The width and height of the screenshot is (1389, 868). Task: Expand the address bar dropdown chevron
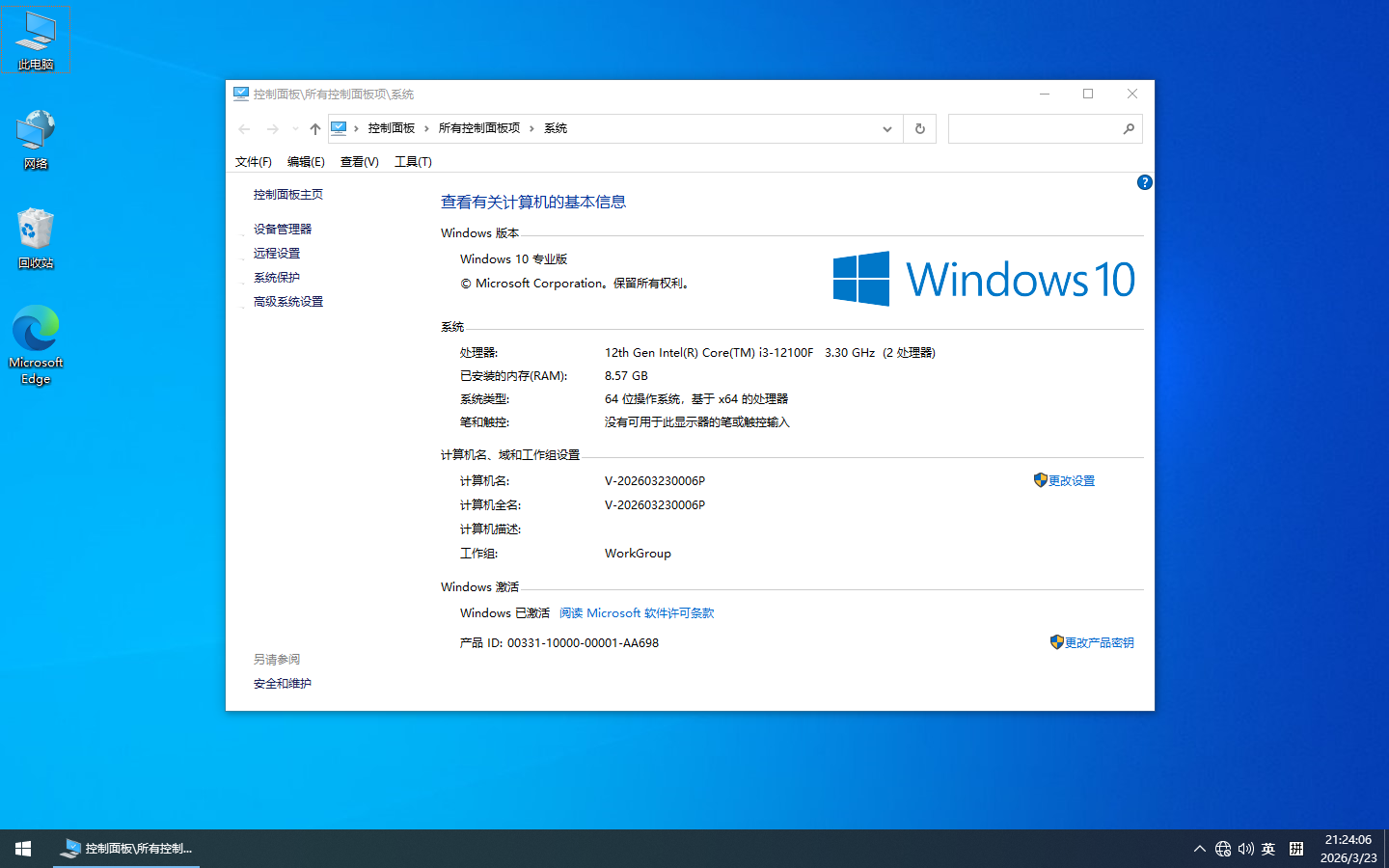[886, 128]
